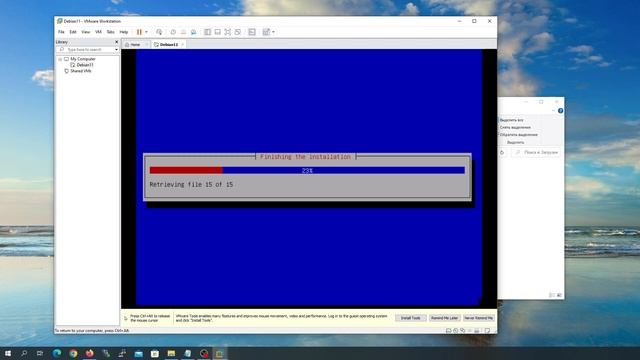640x360 pixels.
Task: Close the Debian11 tab
Action: click(182, 44)
